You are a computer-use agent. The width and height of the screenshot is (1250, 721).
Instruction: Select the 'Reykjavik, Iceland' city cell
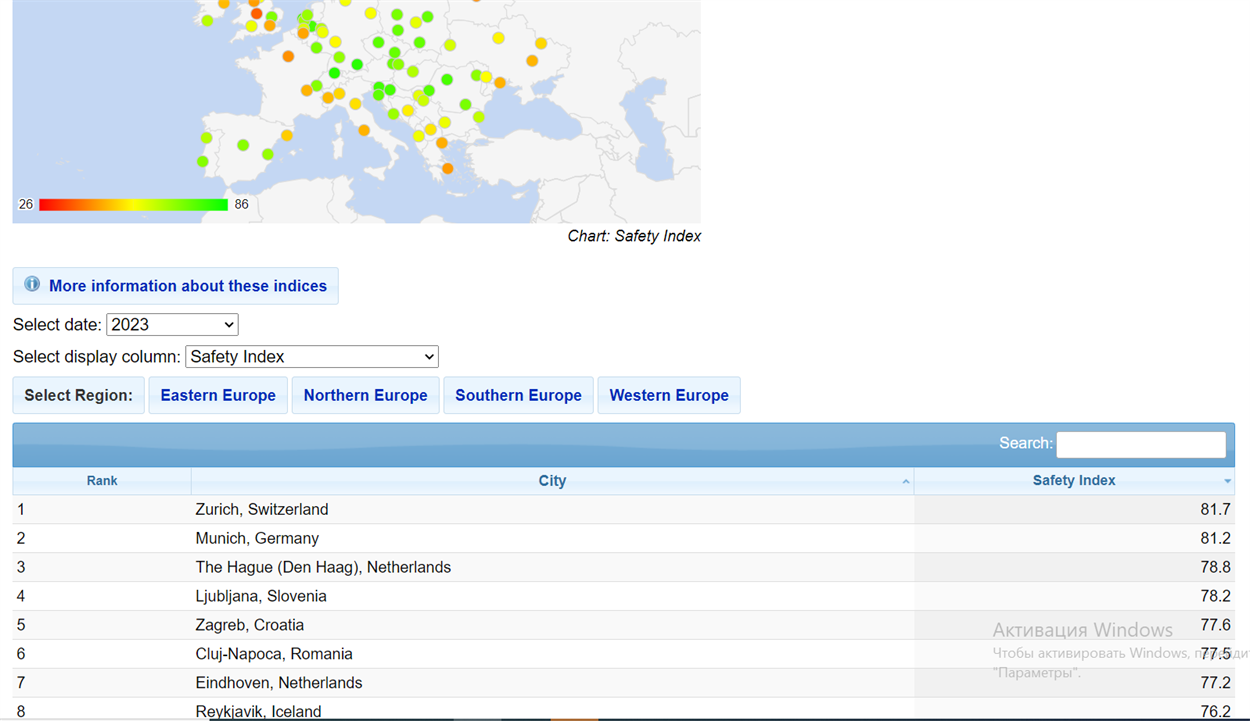pos(258,711)
